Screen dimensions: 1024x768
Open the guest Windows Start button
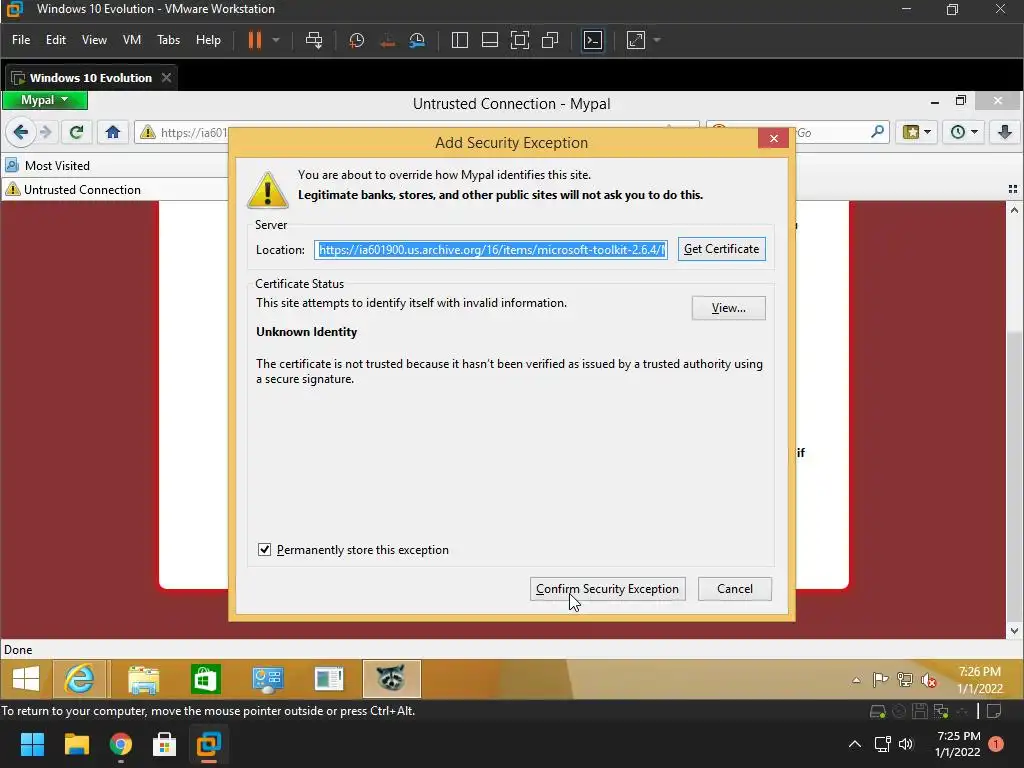[x=25, y=679]
